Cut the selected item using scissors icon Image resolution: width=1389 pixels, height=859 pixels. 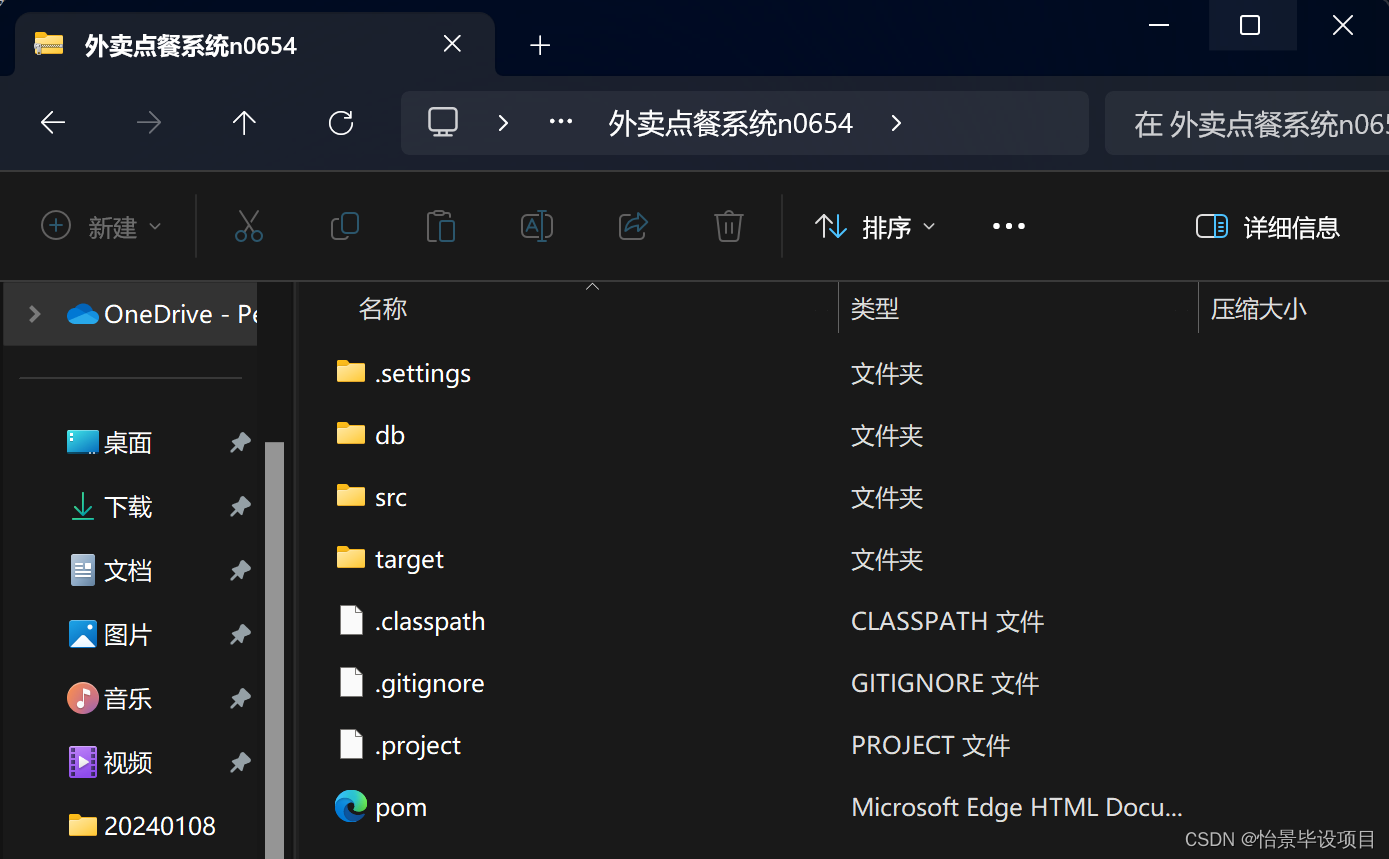click(248, 226)
